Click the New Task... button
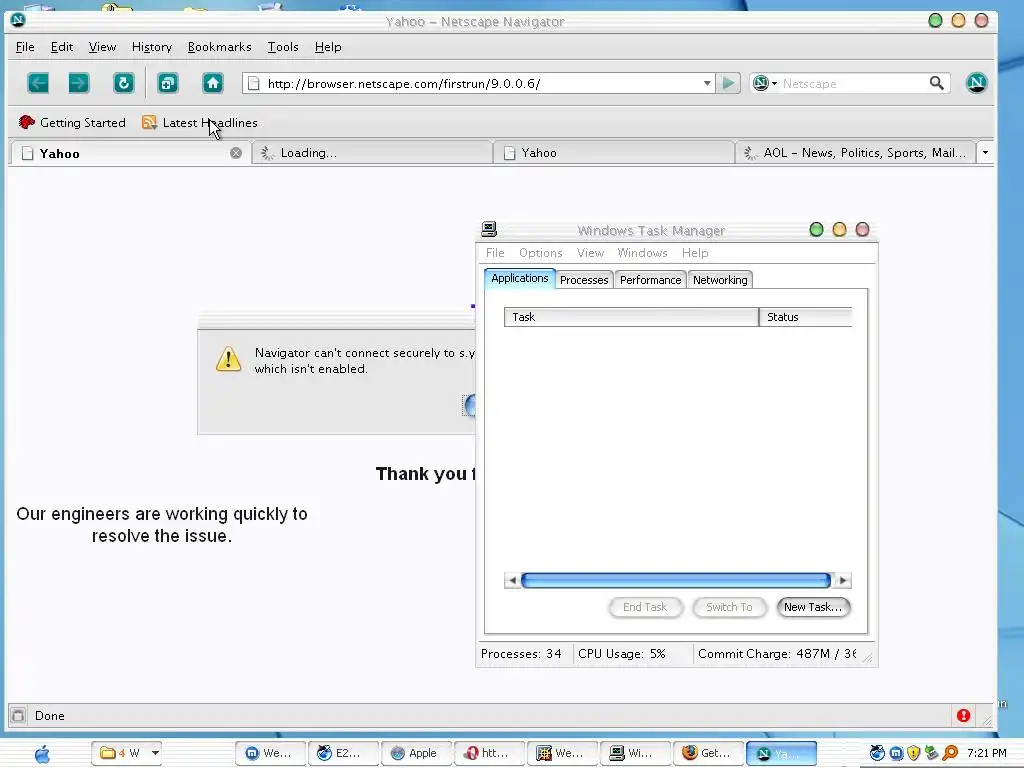 (x=813, y=607)
